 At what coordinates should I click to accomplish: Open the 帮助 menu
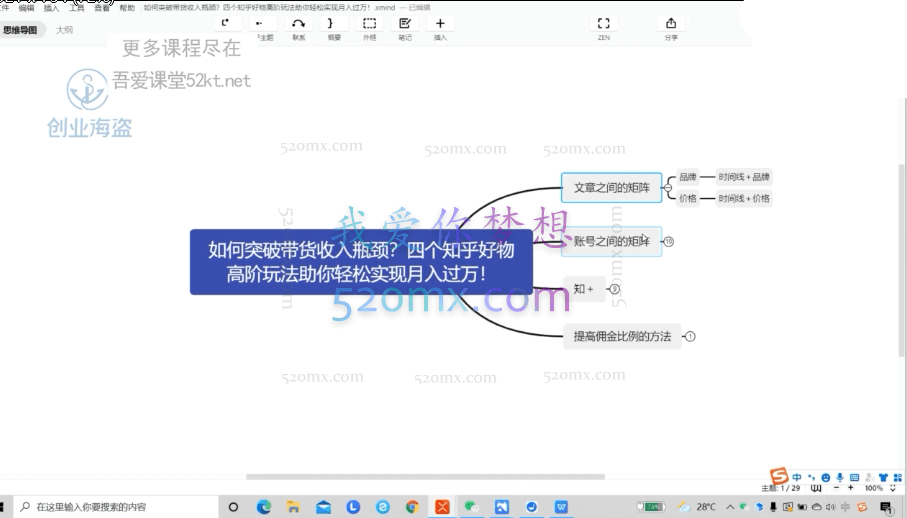click(x=127, y=8)
